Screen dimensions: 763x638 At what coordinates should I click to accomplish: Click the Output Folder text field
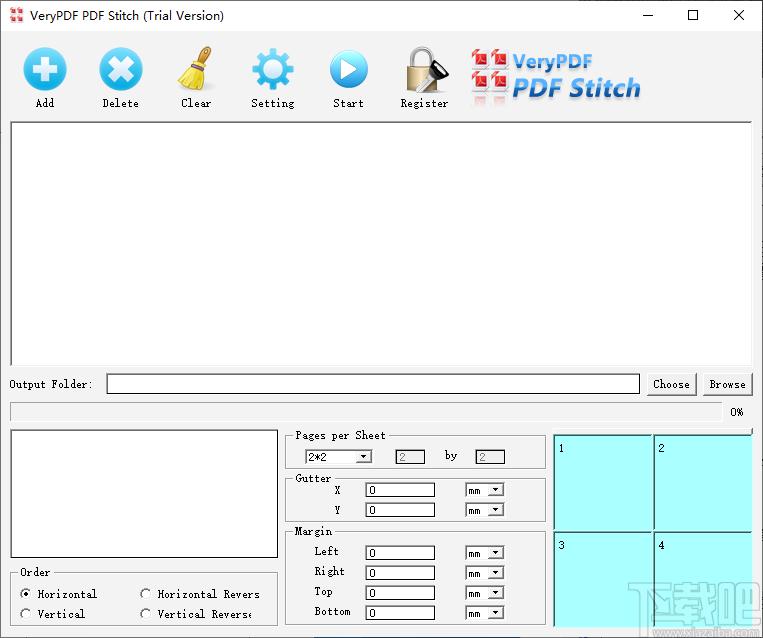[x=373, y=383]
